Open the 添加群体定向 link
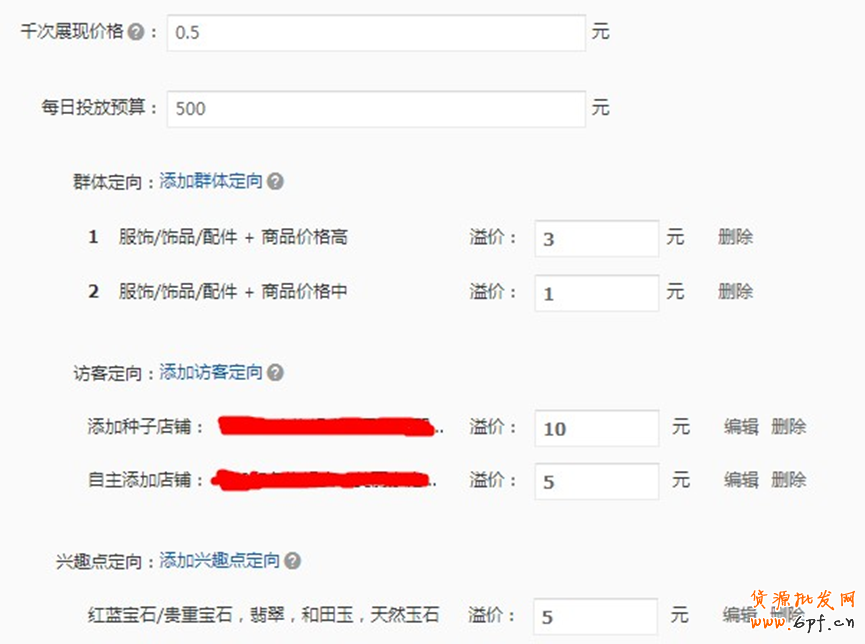 pos(211,181)
